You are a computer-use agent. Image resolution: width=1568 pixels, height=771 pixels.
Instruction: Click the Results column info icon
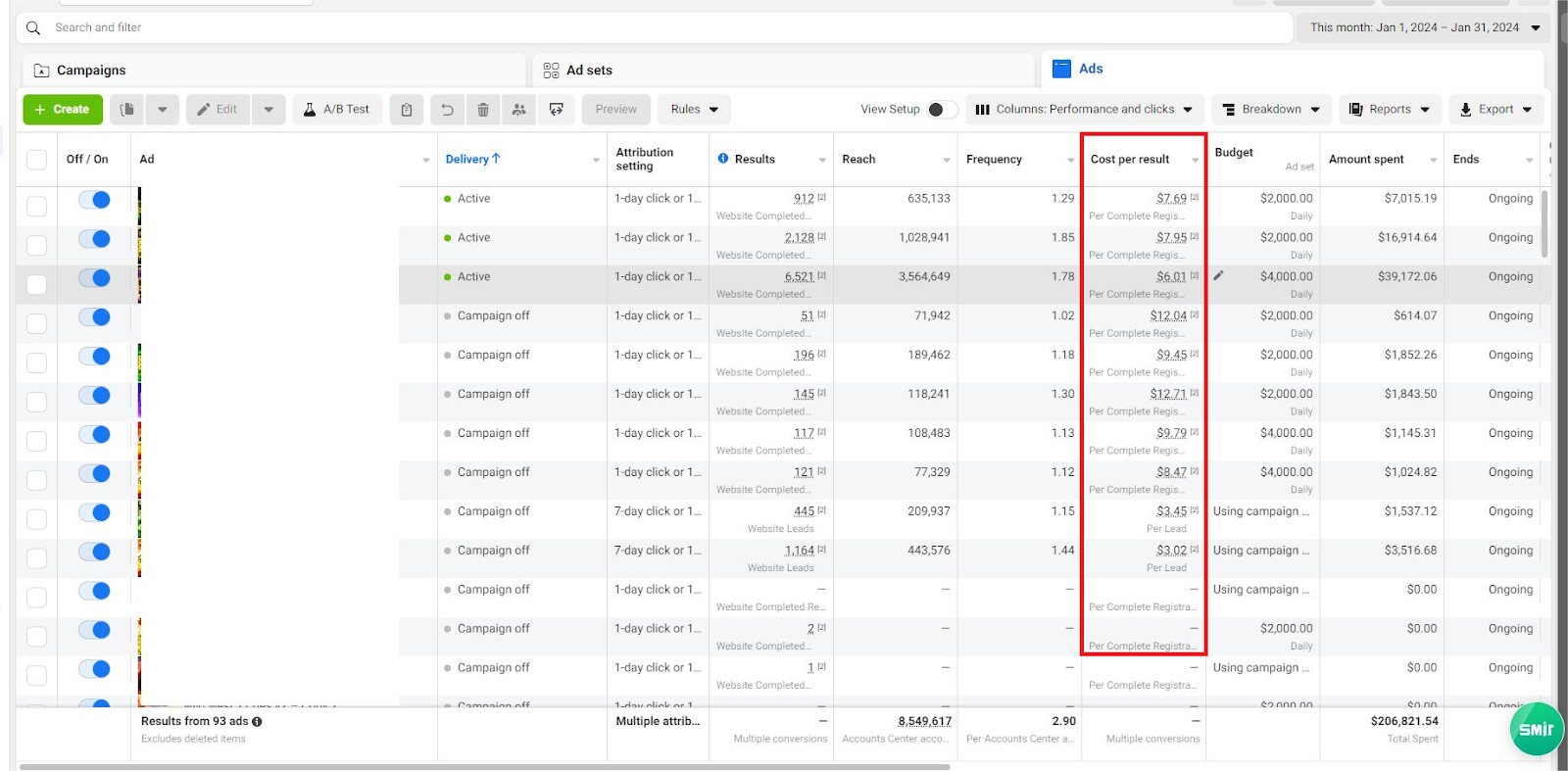723,159
